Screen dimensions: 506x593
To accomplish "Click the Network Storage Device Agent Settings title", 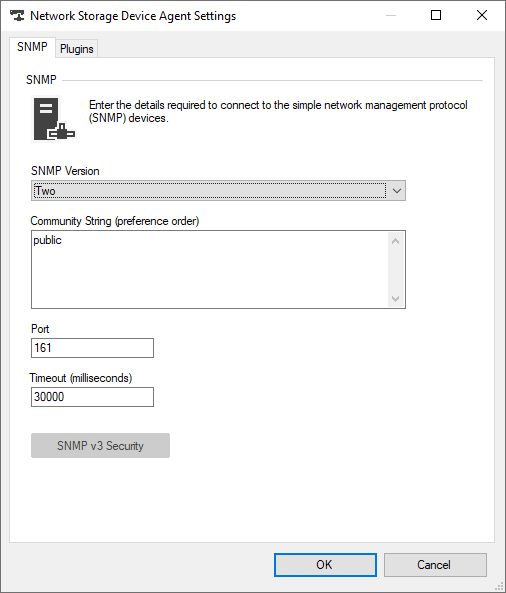I will point(133,16).
